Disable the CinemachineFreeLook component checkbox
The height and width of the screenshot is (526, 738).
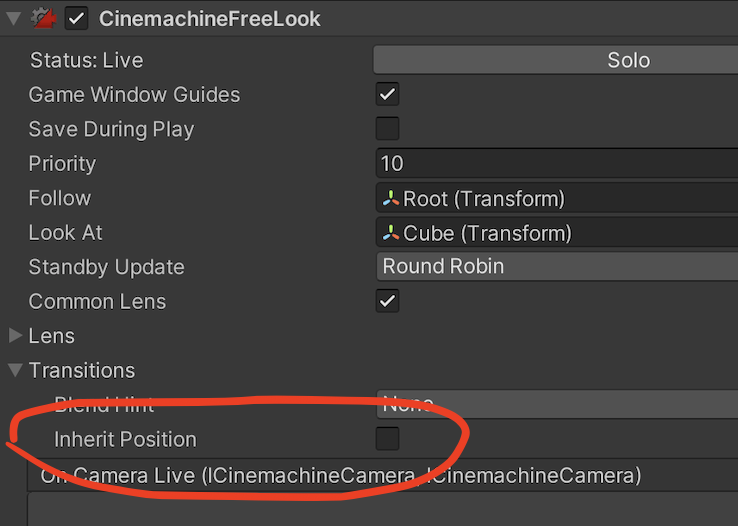click(76, 19)
